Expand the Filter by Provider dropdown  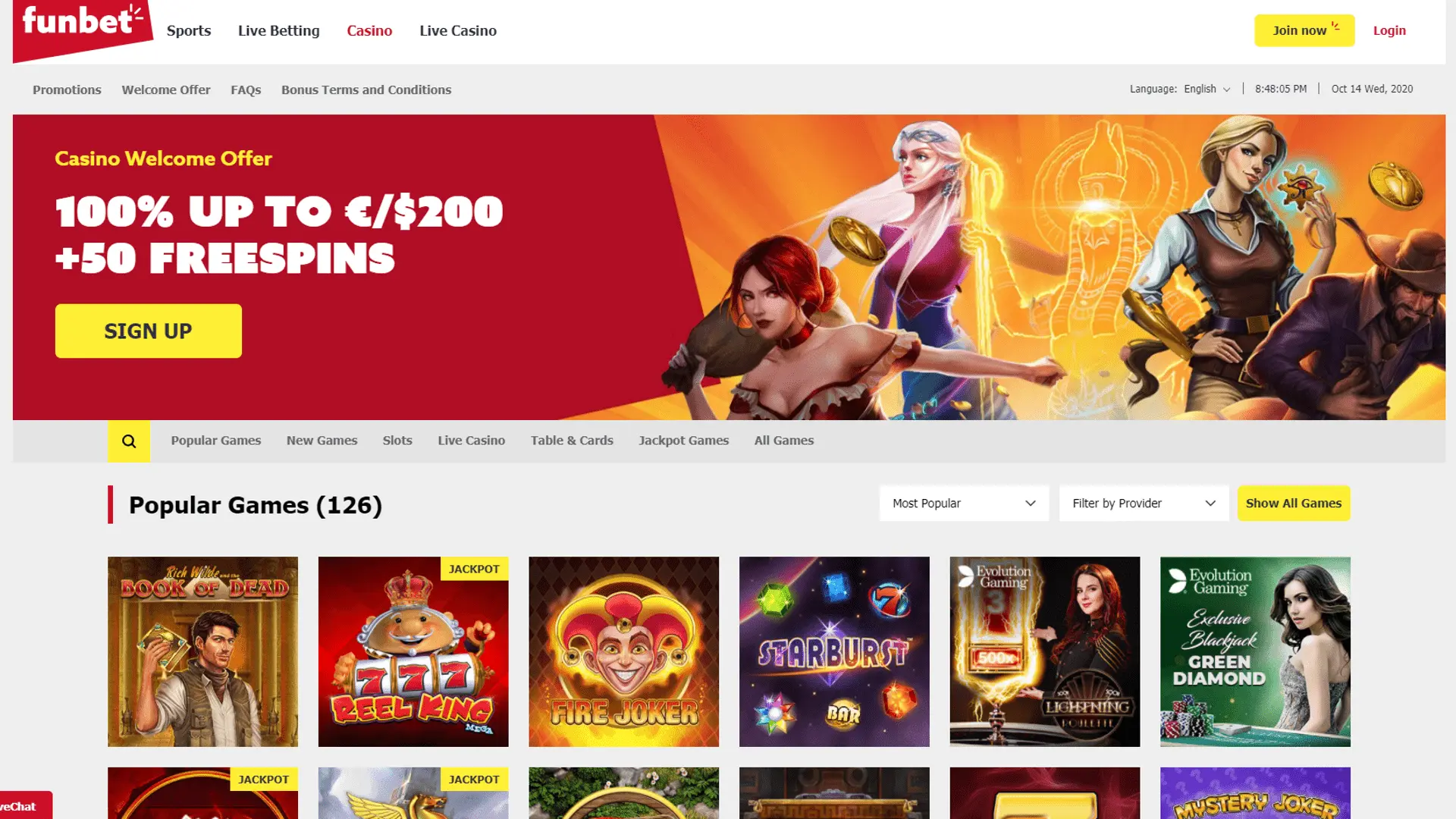point(1144,504)
